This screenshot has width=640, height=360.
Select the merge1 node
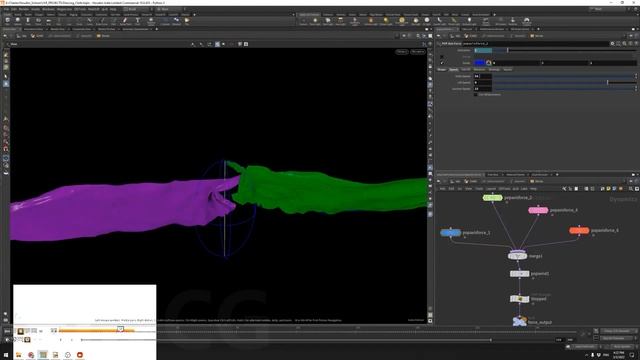(x=518, y=256)
